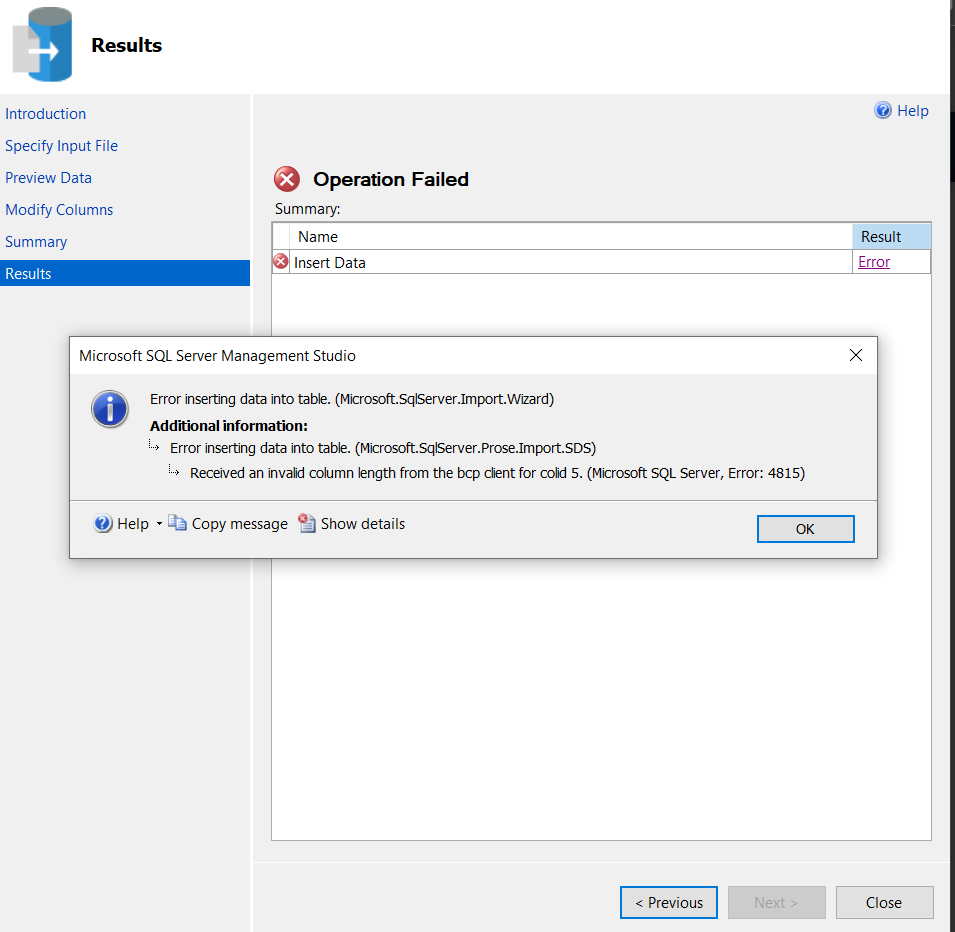Open the Error link in Result column
This screenshot has height=932, width=955.
pos(873,262)
